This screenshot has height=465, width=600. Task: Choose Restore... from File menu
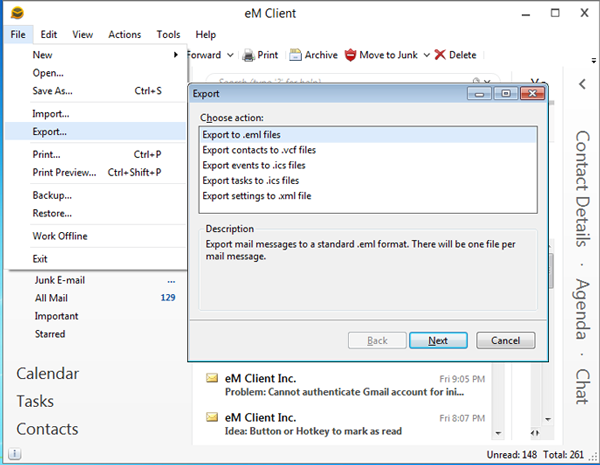coord(96,213)
